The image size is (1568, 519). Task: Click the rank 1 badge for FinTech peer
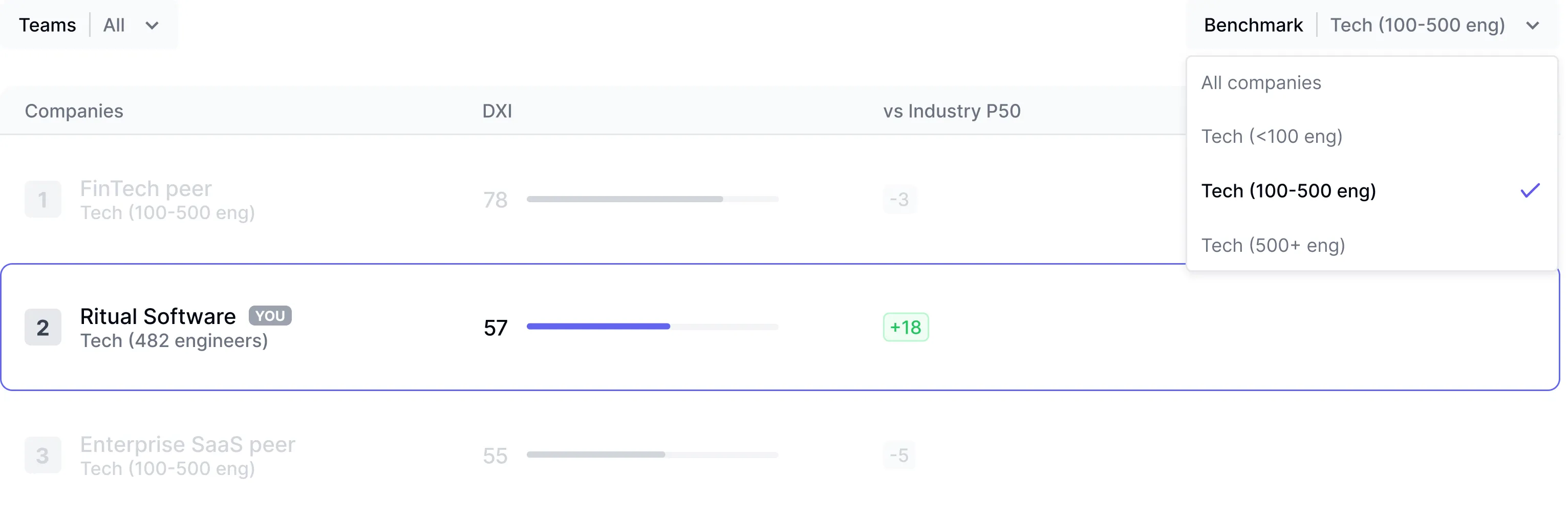point(42,200)
